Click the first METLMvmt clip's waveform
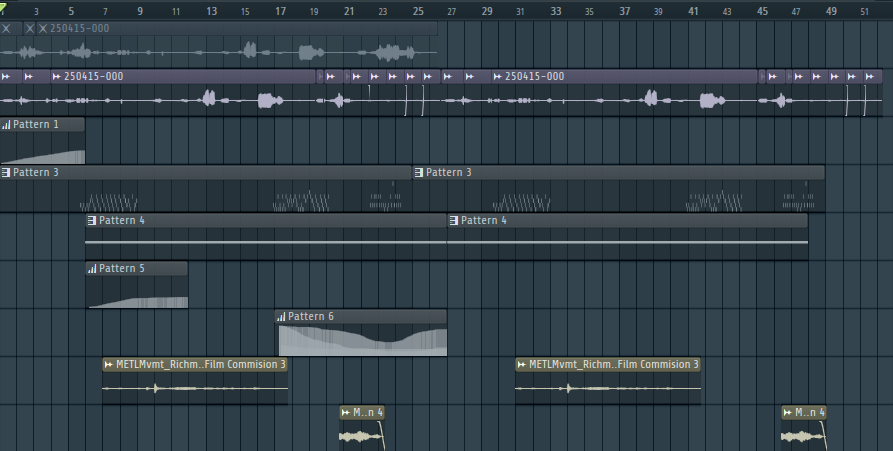Screen dimensions: 893x451 (x=195, y=388)
